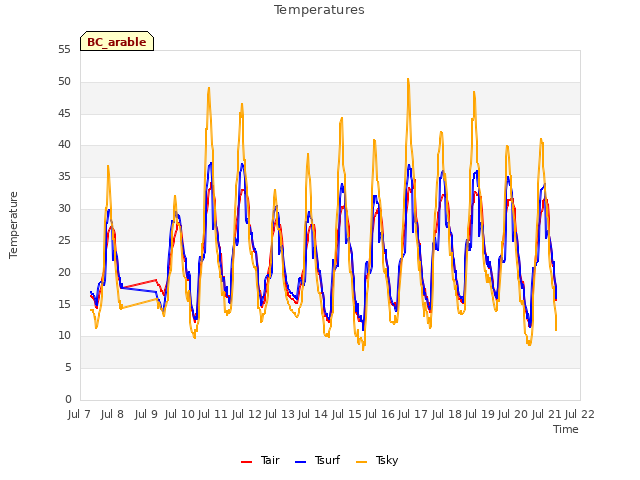Click the 30 y-axis tick label
This screenshot has width=640, height=480.
click(x=64, y=209)
